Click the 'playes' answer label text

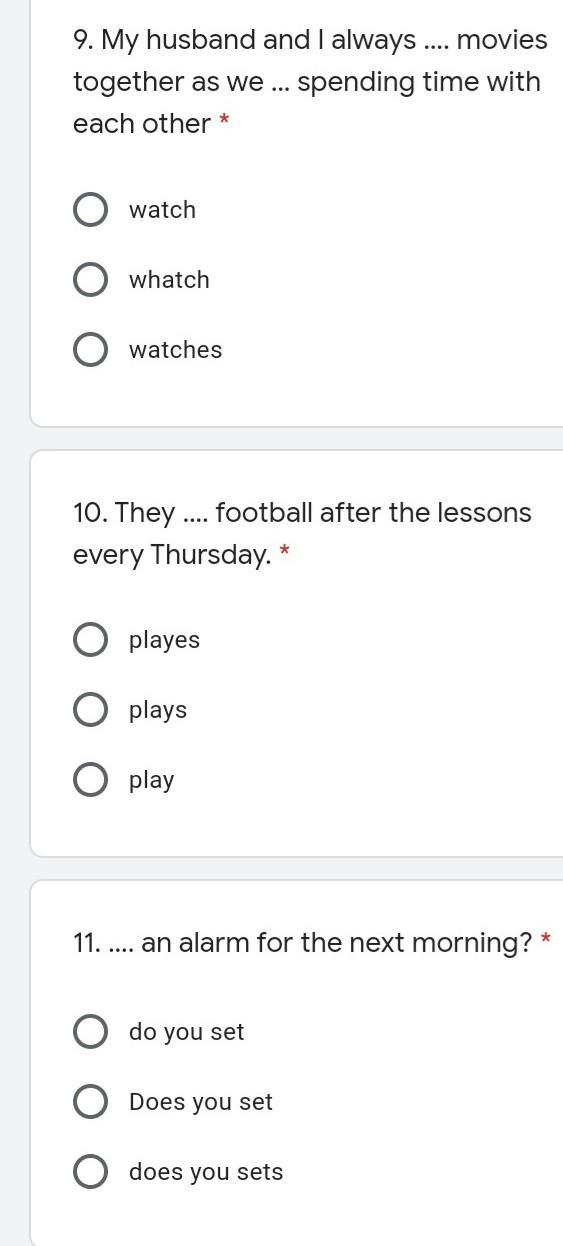pos(164,641)
